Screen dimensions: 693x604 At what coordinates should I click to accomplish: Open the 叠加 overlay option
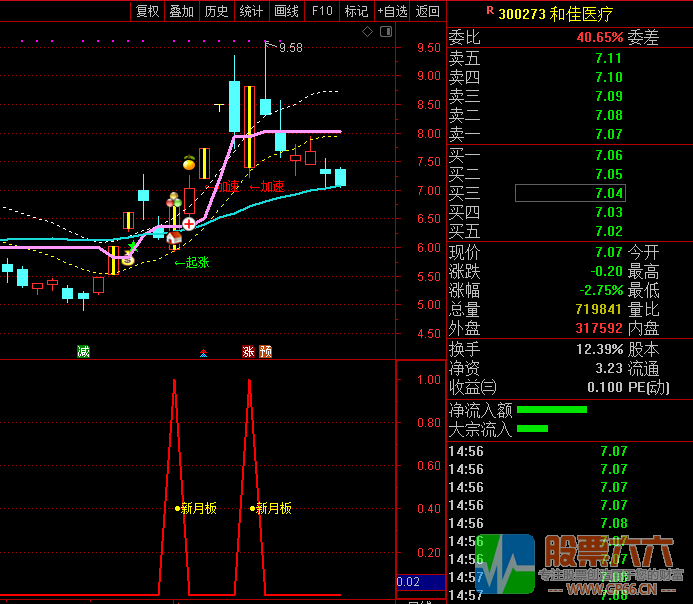point(181,11)
